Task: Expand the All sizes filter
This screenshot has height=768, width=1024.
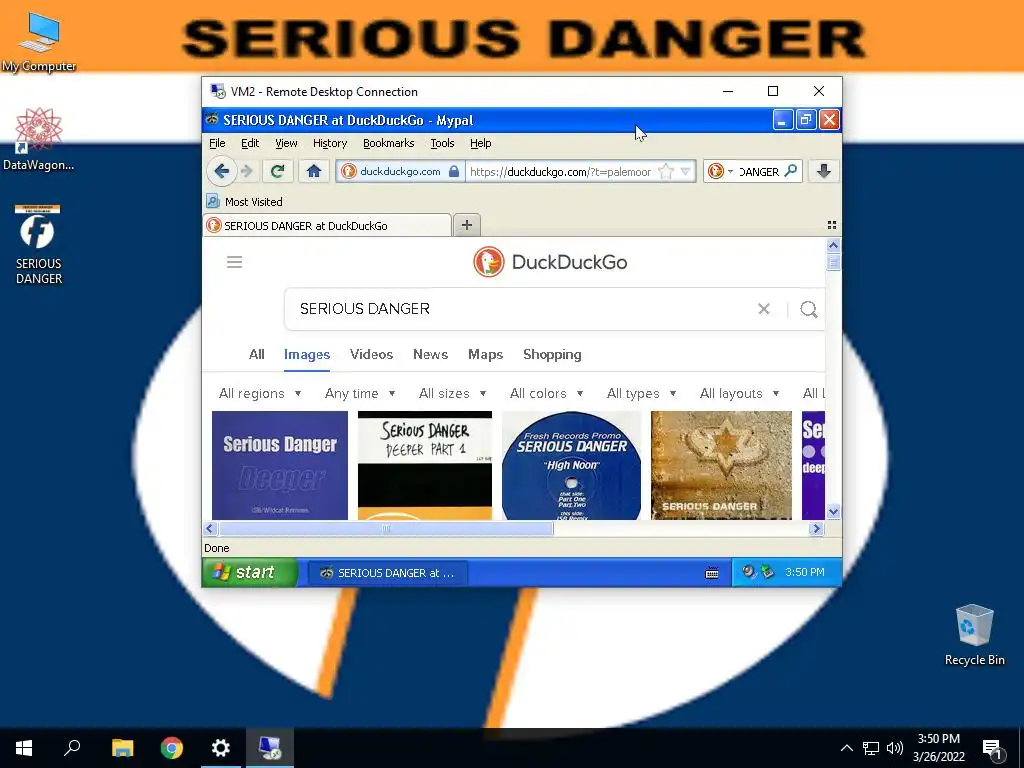Action: point(453,393)
